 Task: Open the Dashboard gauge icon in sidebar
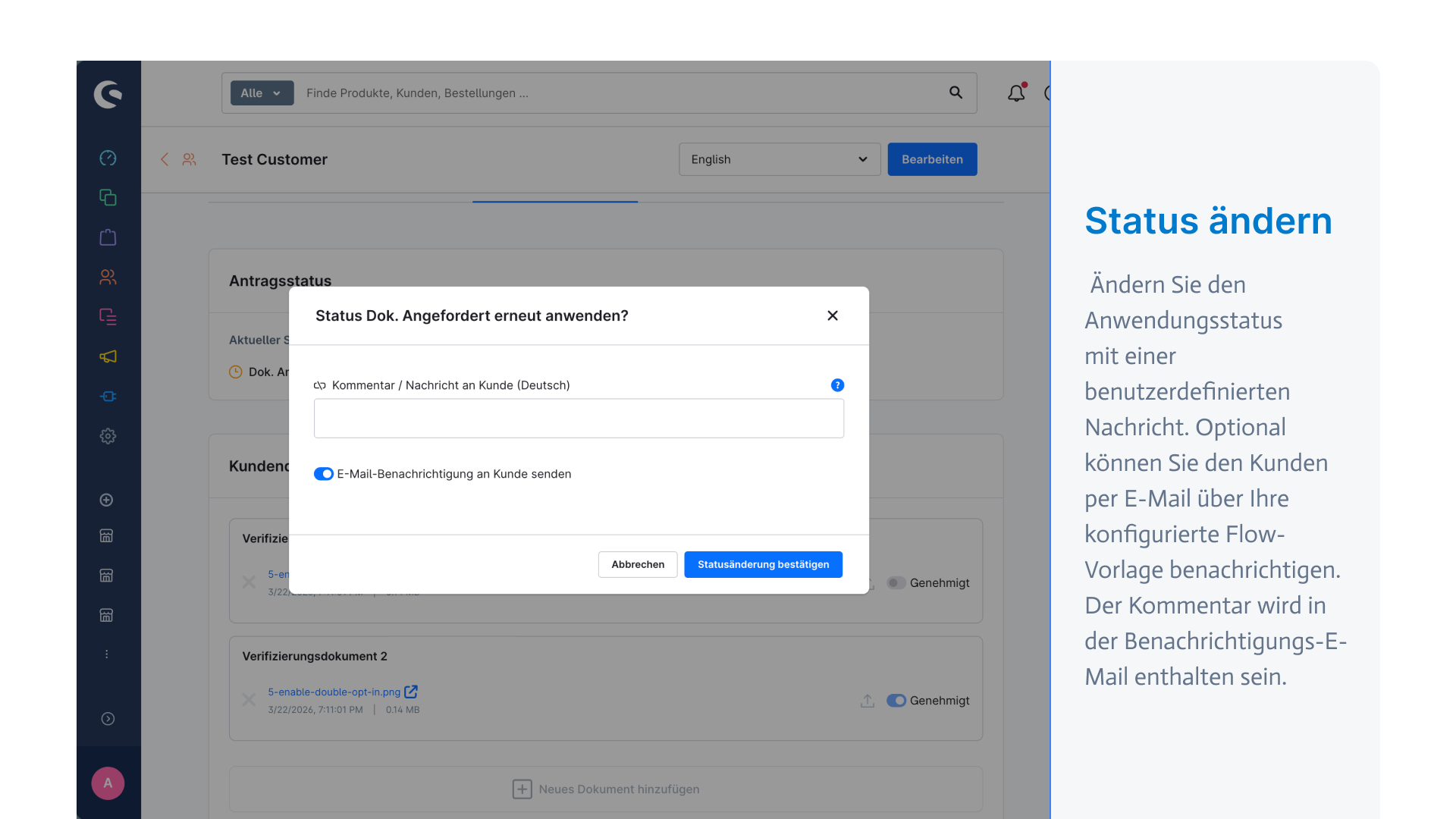(x=108, y=158)
